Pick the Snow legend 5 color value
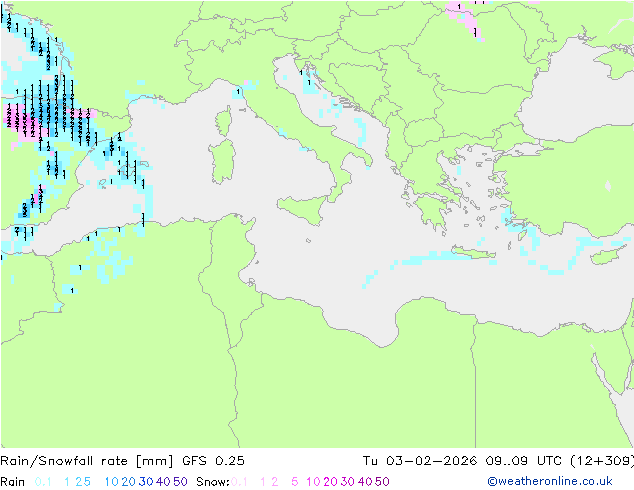 (295, 482)
